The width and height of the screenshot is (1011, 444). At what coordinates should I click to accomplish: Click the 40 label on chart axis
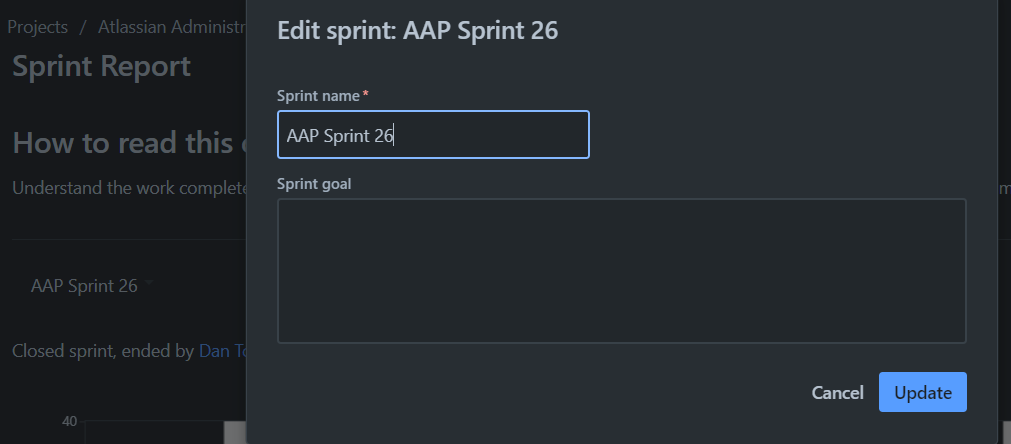pos(69,422)
